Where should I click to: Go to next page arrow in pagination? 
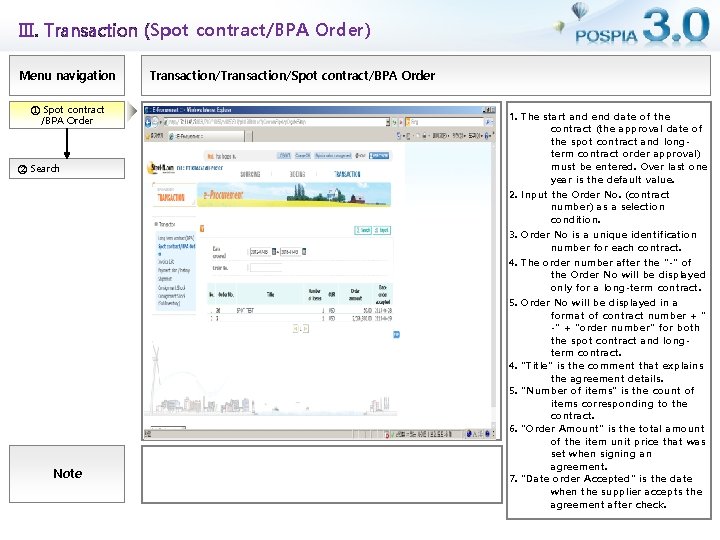[x=306, y=329]
